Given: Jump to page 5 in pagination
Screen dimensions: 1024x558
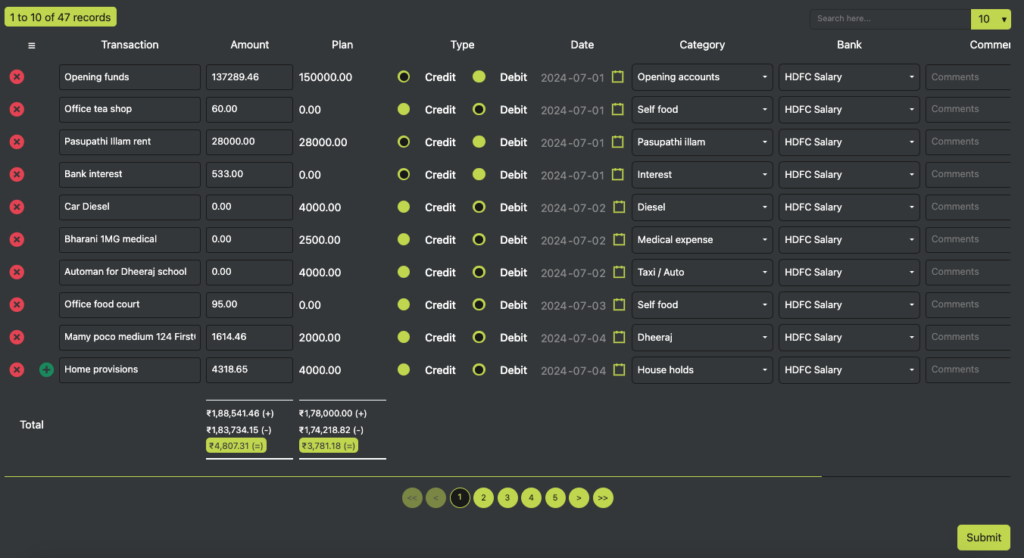Looking at the screenshot, I should [555, 498].
